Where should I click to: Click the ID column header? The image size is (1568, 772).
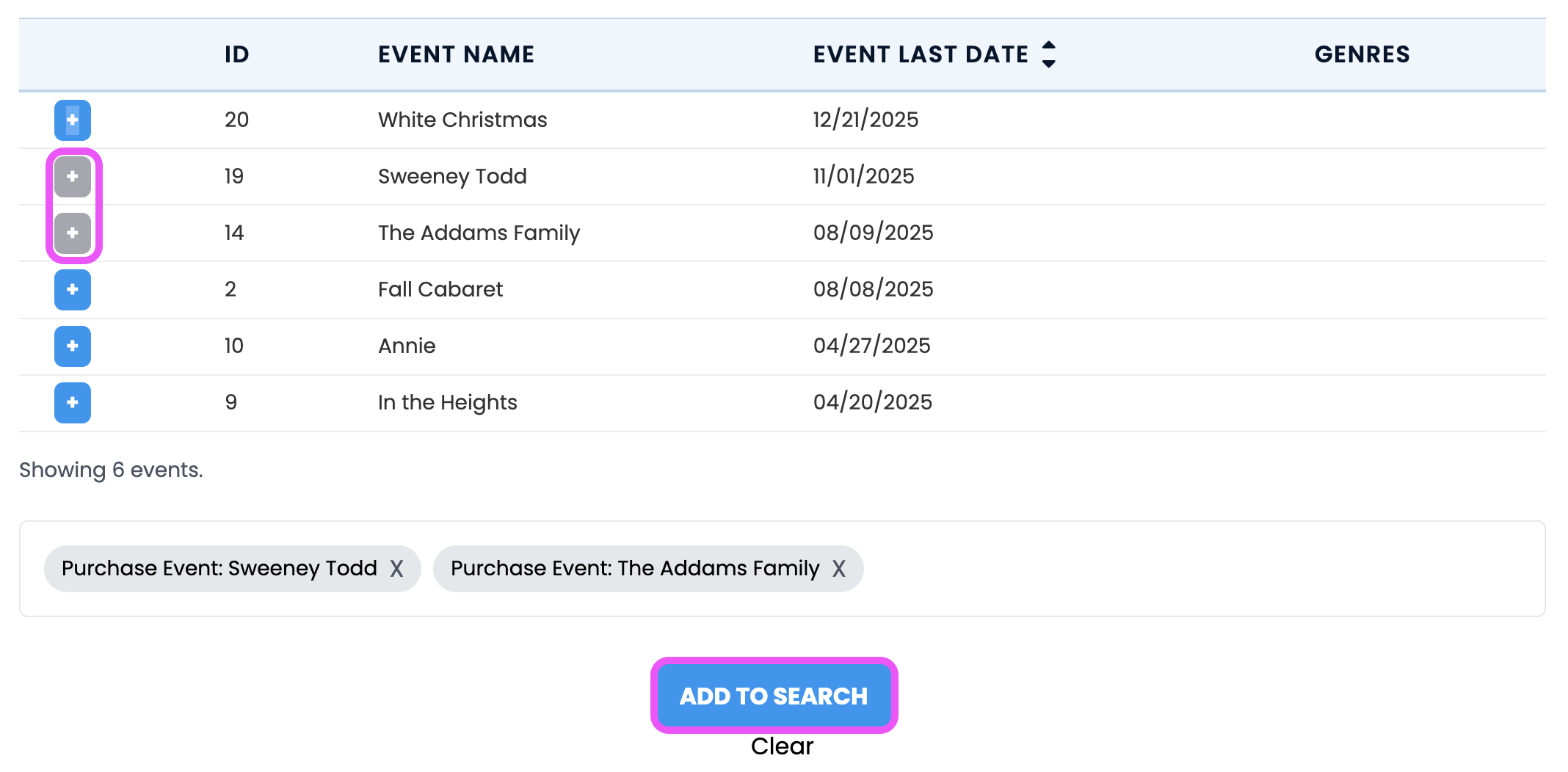[x=237, y=54]
